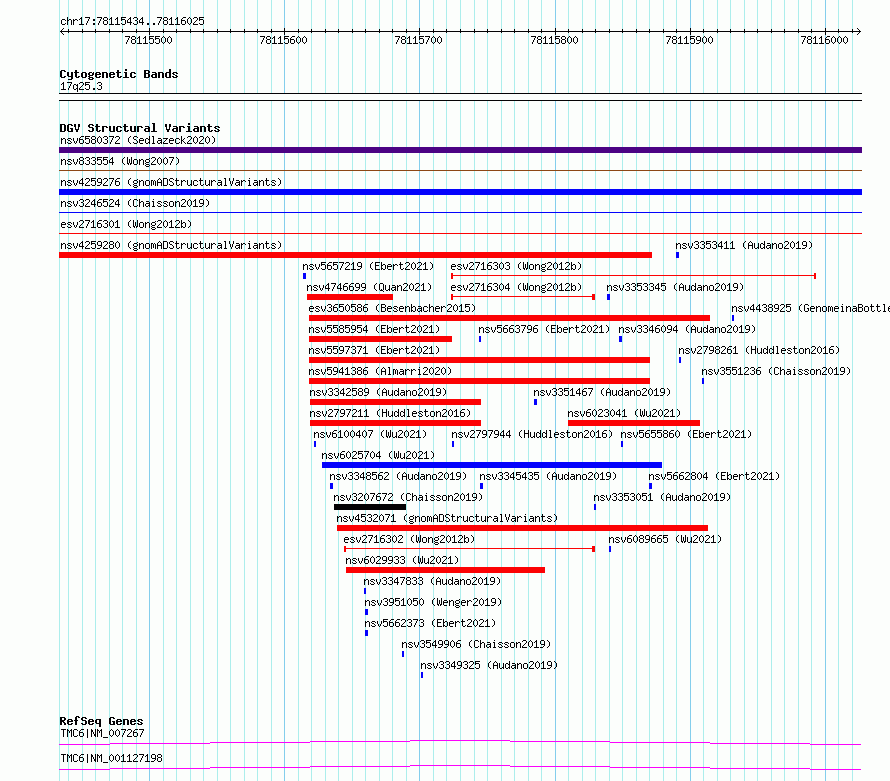Click nsv5662804 (Ebert2021) label

click(x=714, y=476)
